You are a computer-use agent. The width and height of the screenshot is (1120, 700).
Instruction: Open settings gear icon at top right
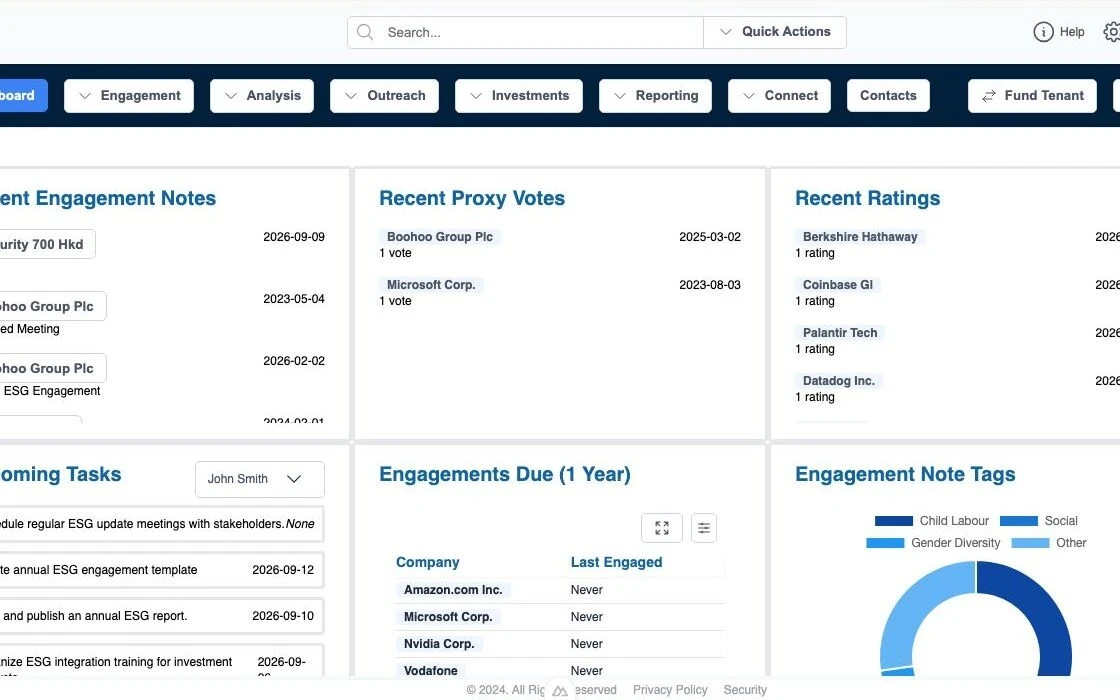click(1111, 32)
